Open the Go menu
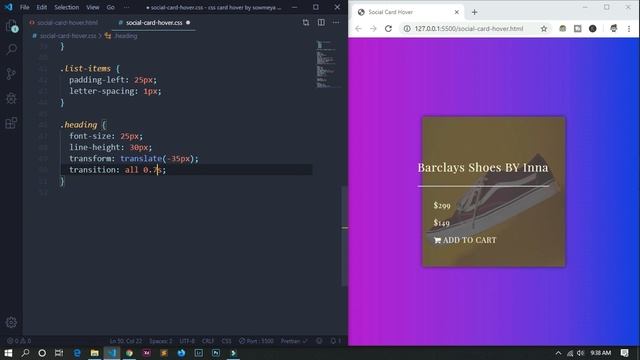 [111, 7]
